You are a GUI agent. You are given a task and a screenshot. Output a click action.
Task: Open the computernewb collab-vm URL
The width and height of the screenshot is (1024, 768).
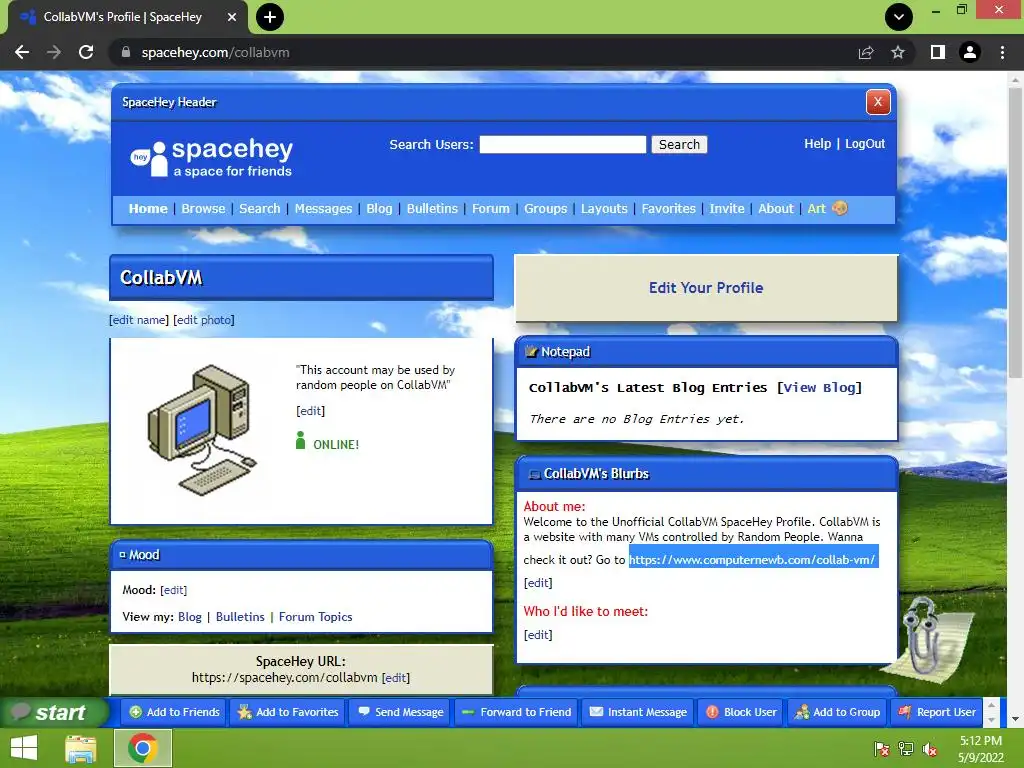click(x=752, y=560)
